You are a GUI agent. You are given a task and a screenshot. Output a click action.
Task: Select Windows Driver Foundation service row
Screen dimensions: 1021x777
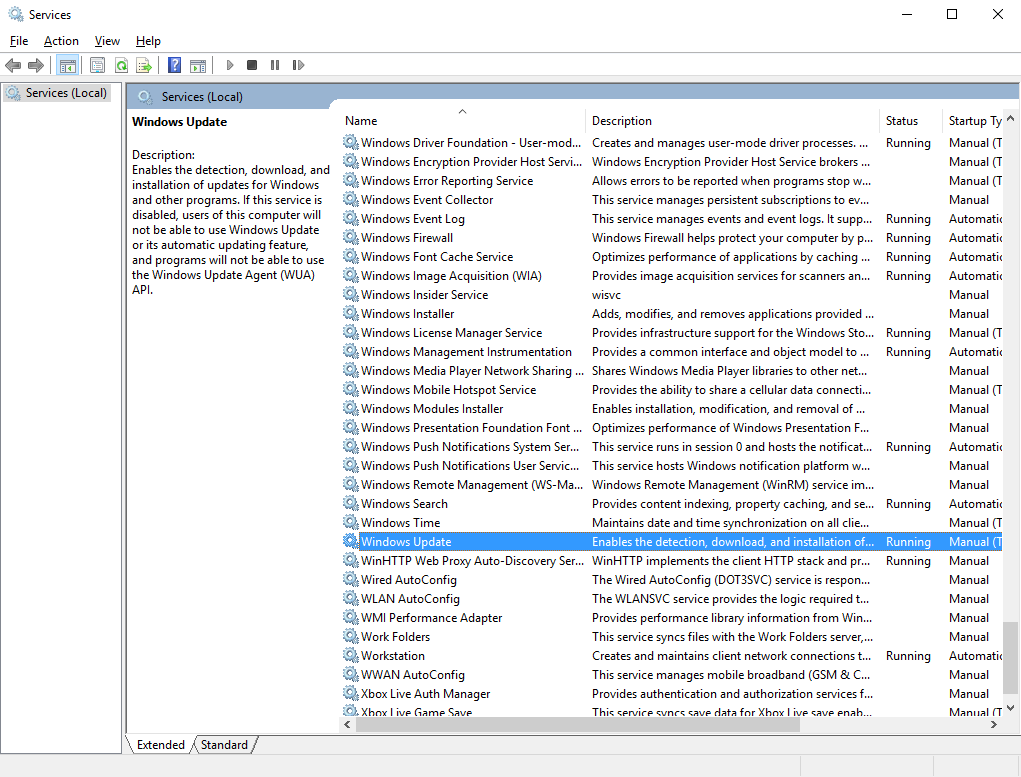671,143
